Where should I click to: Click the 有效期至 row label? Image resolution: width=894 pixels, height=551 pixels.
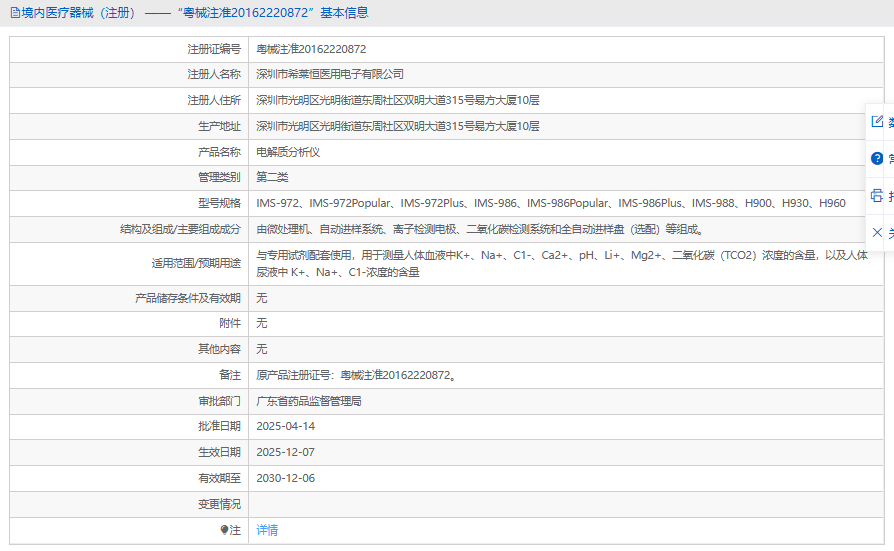pyautogui.click(x=219, y=479)
